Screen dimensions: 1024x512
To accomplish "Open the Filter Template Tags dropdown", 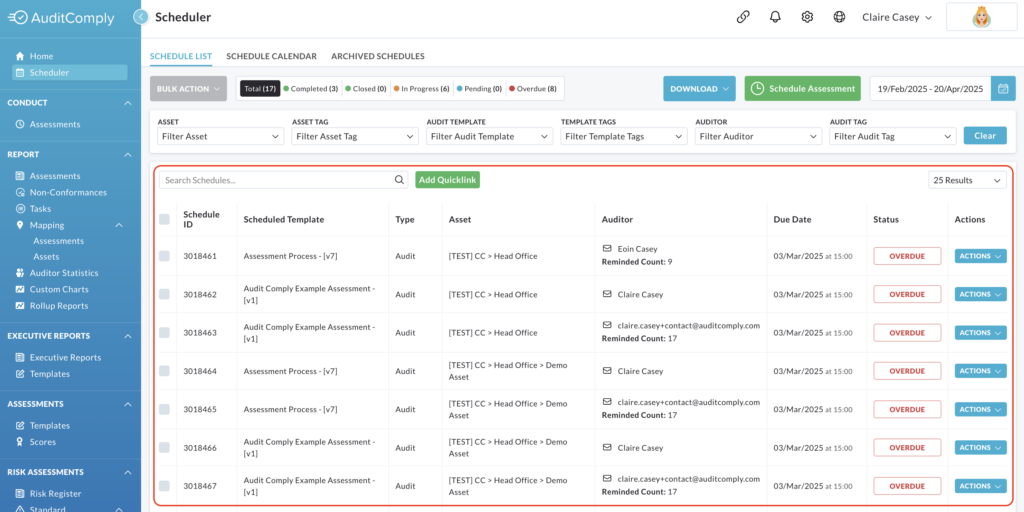I will click(624, 136).
